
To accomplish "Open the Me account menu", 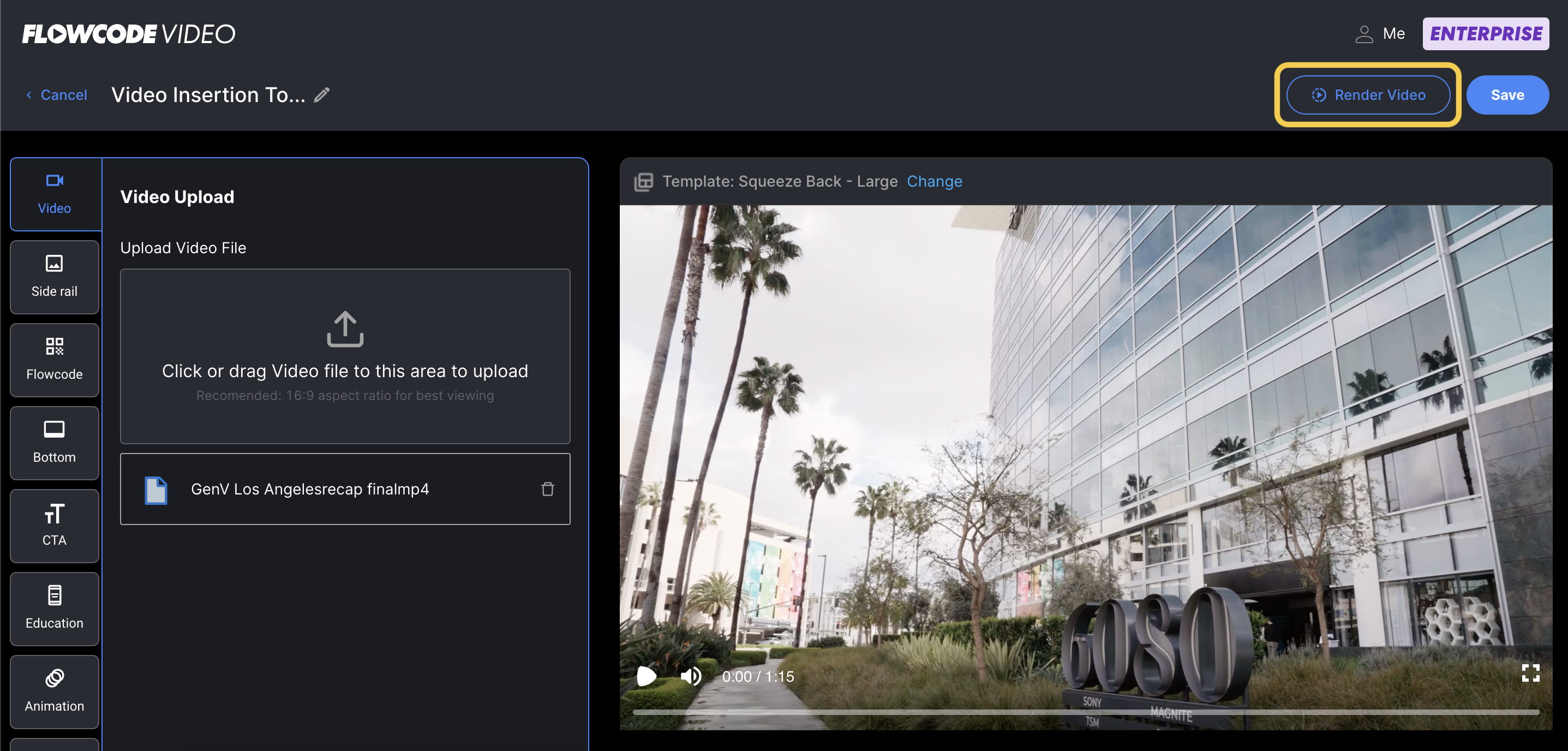I will pyautogui.click(x=1380, y=33).
